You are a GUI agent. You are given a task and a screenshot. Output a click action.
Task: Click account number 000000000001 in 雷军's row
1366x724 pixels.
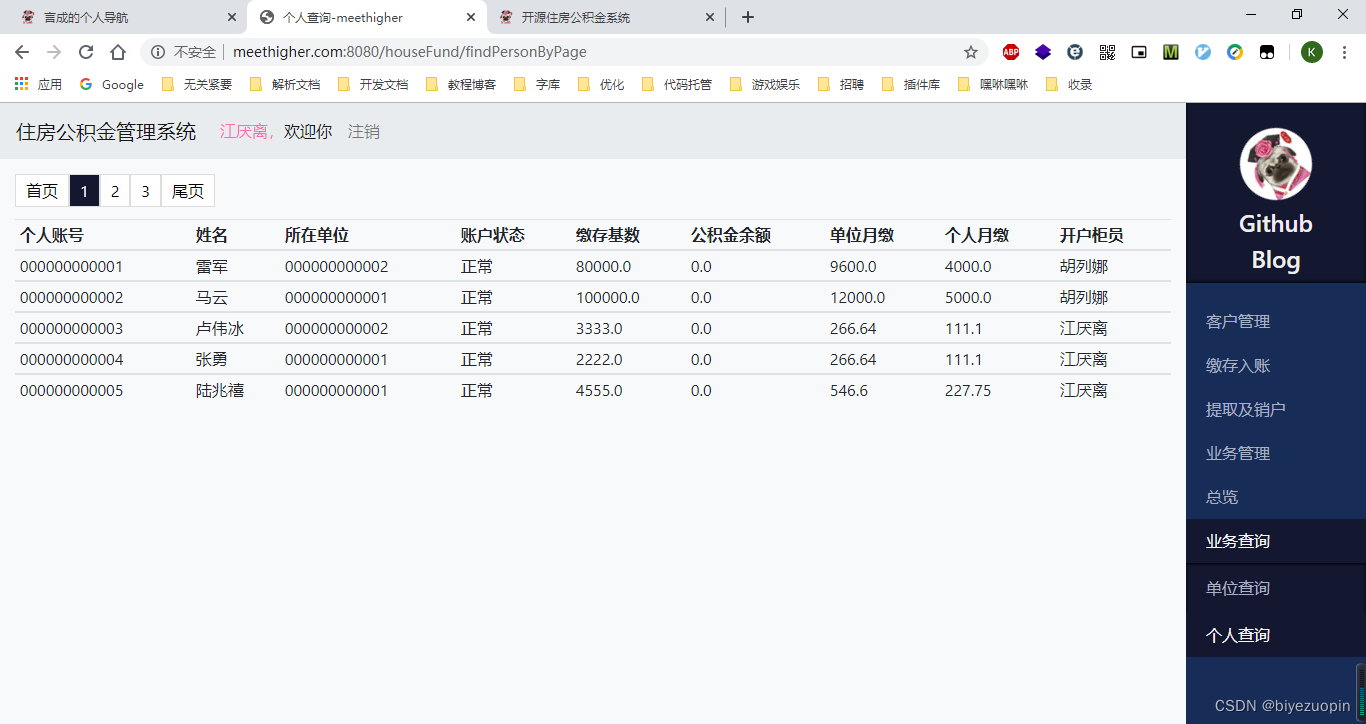pyautogui.click(x=71, y=267)
